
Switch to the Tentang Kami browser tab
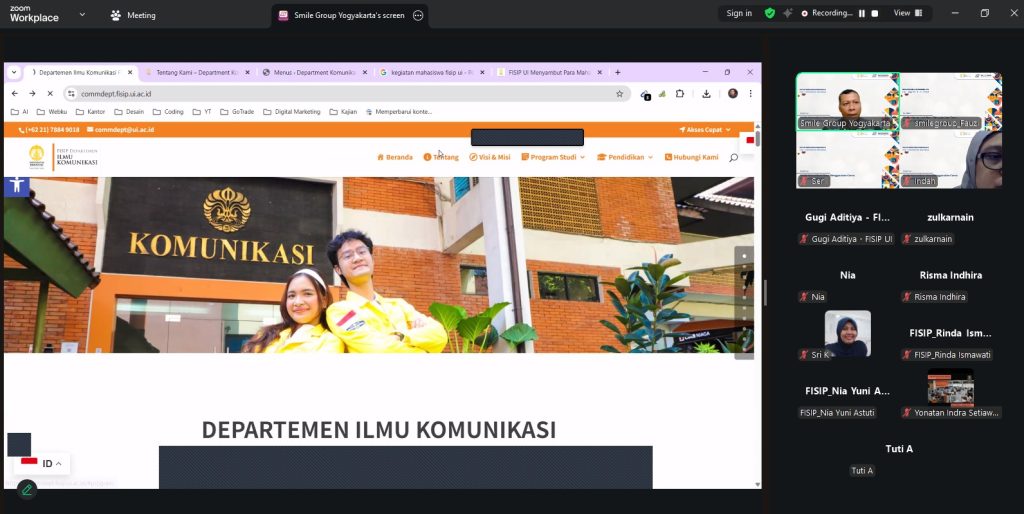point(193,72)
